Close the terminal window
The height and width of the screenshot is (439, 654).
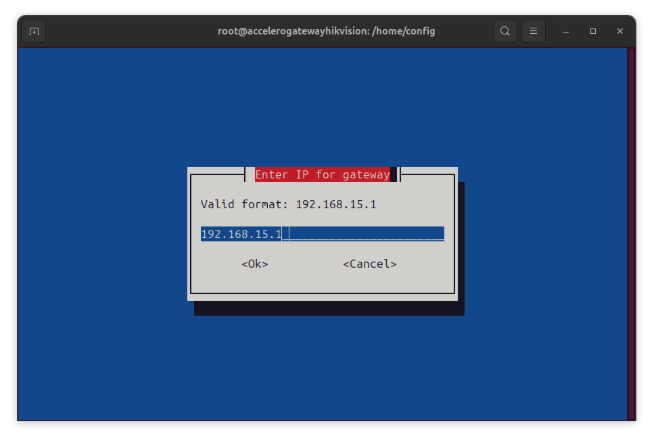[620, 31]
